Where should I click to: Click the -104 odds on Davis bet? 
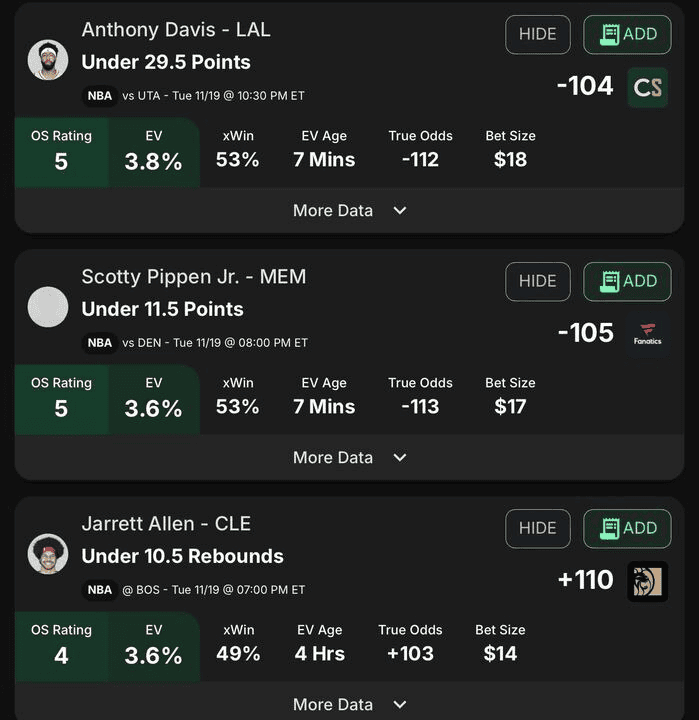(585, 87)
